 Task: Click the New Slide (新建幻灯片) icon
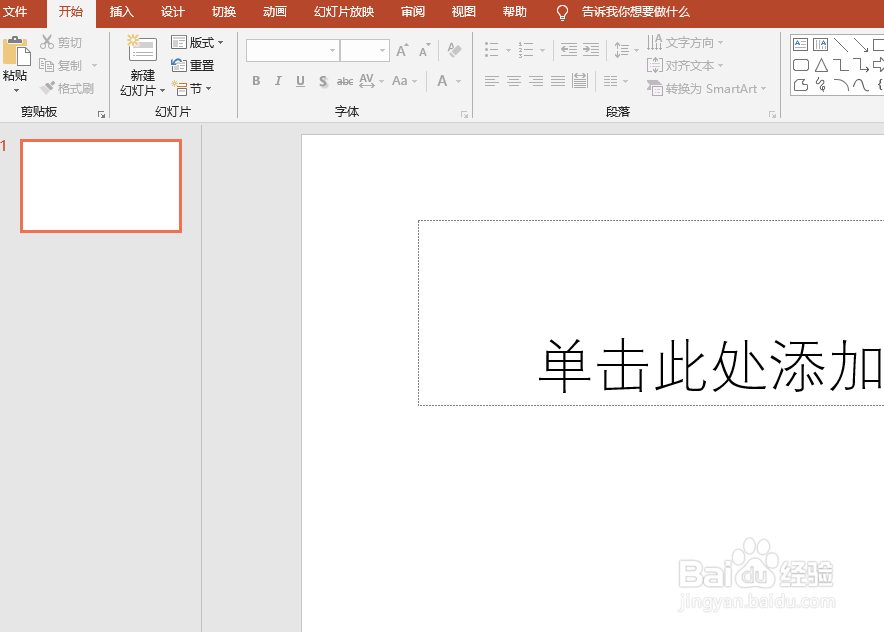[142, 49]
